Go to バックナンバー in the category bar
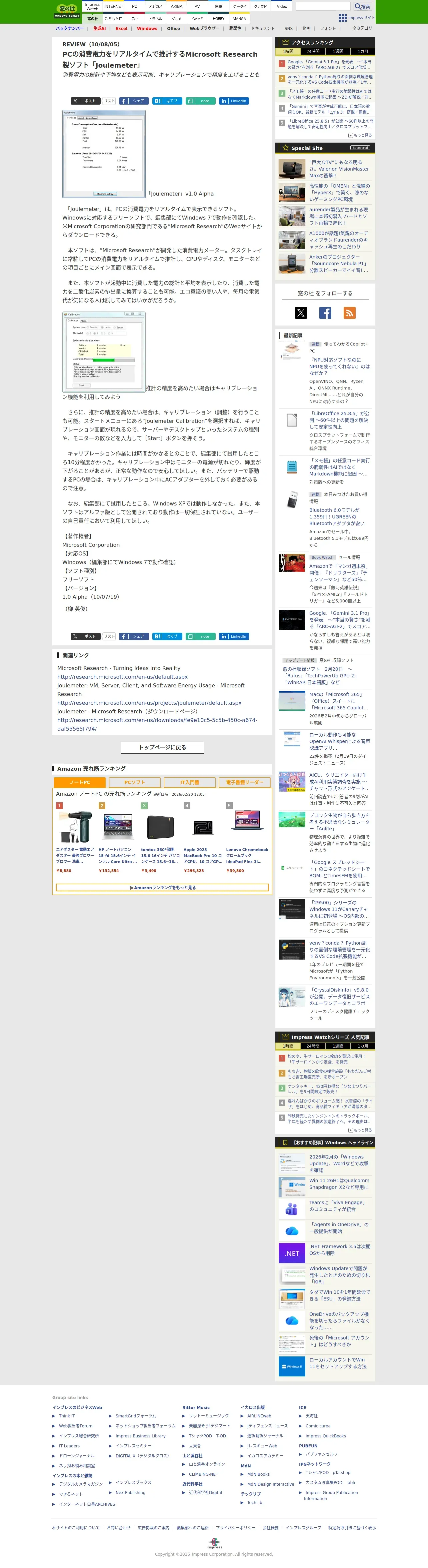Screen dimensions: 428x1568 tap(69, 29)
